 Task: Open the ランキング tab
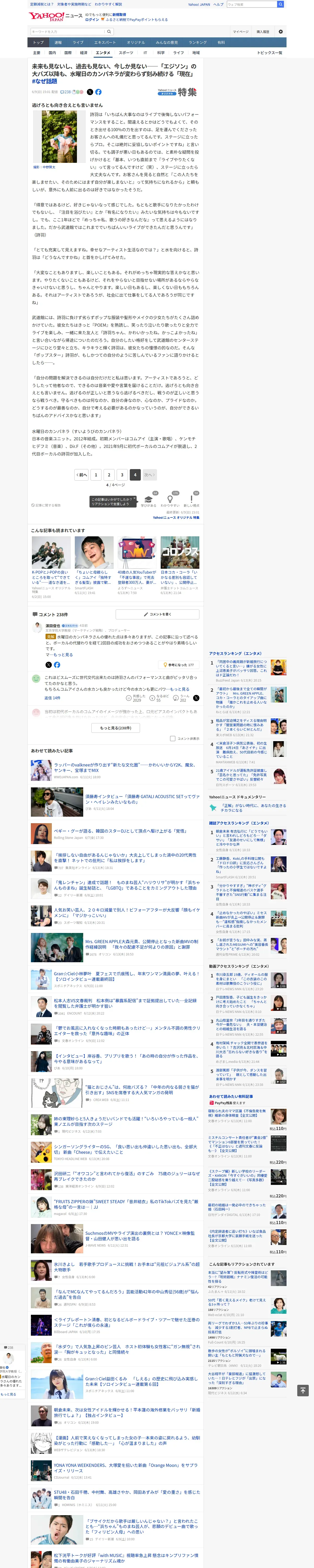[197, 43]
